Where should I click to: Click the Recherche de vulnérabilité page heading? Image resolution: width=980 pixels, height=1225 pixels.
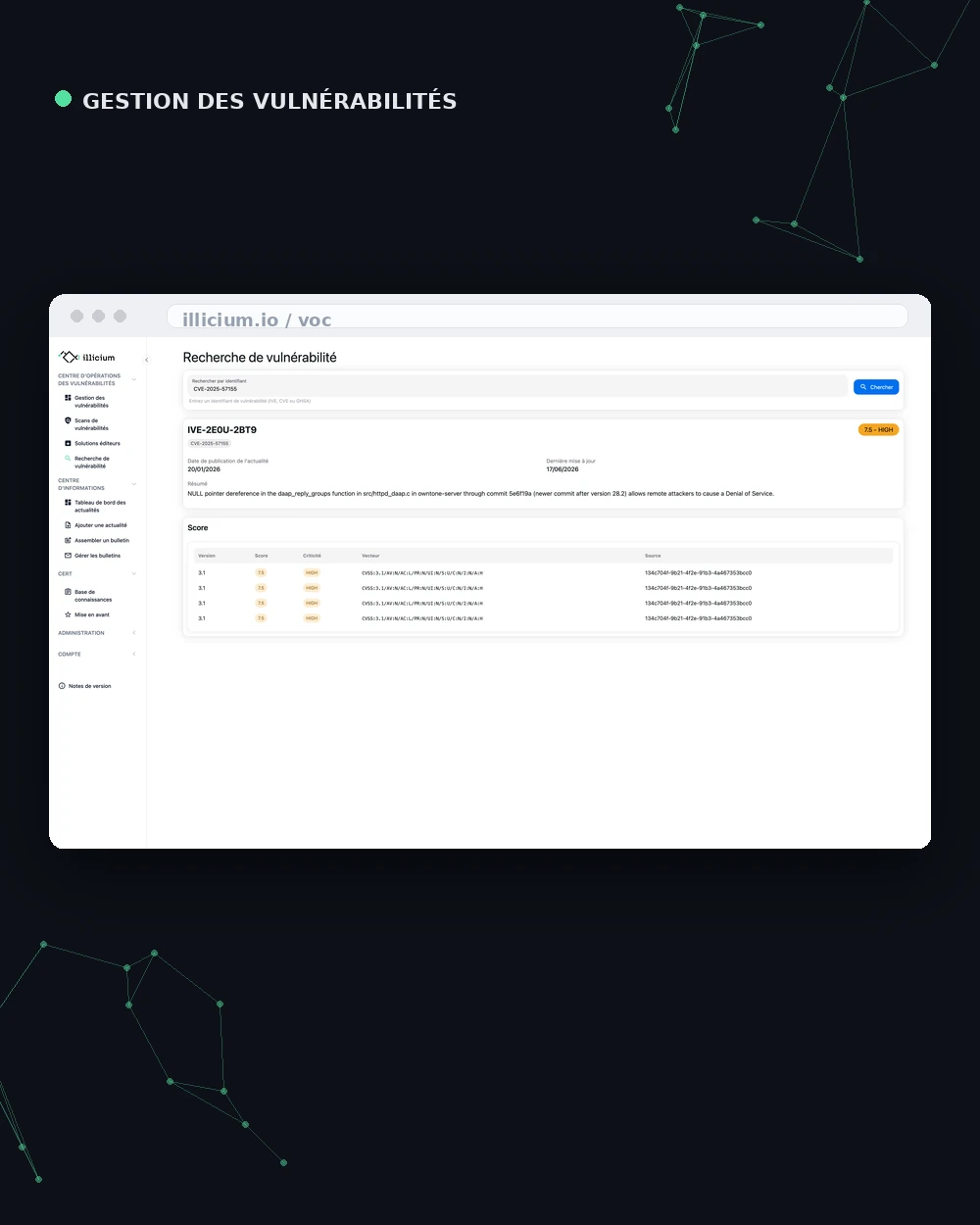pos(260,358)
